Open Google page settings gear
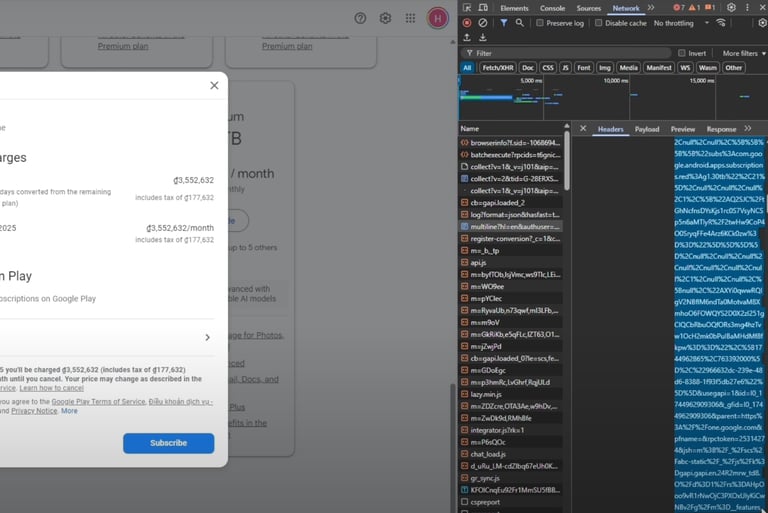This screenshot has height=513, width=768. click(x=385, y=19)
